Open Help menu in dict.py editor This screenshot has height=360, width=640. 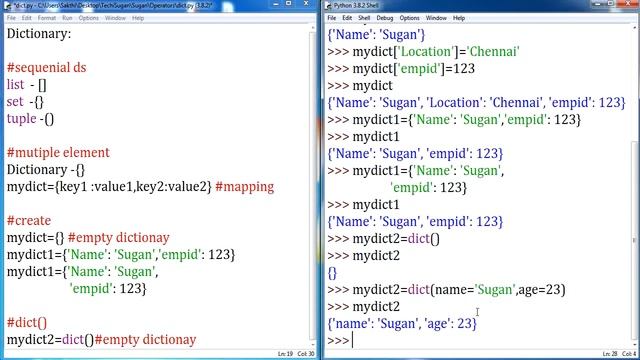click(138, 18)
